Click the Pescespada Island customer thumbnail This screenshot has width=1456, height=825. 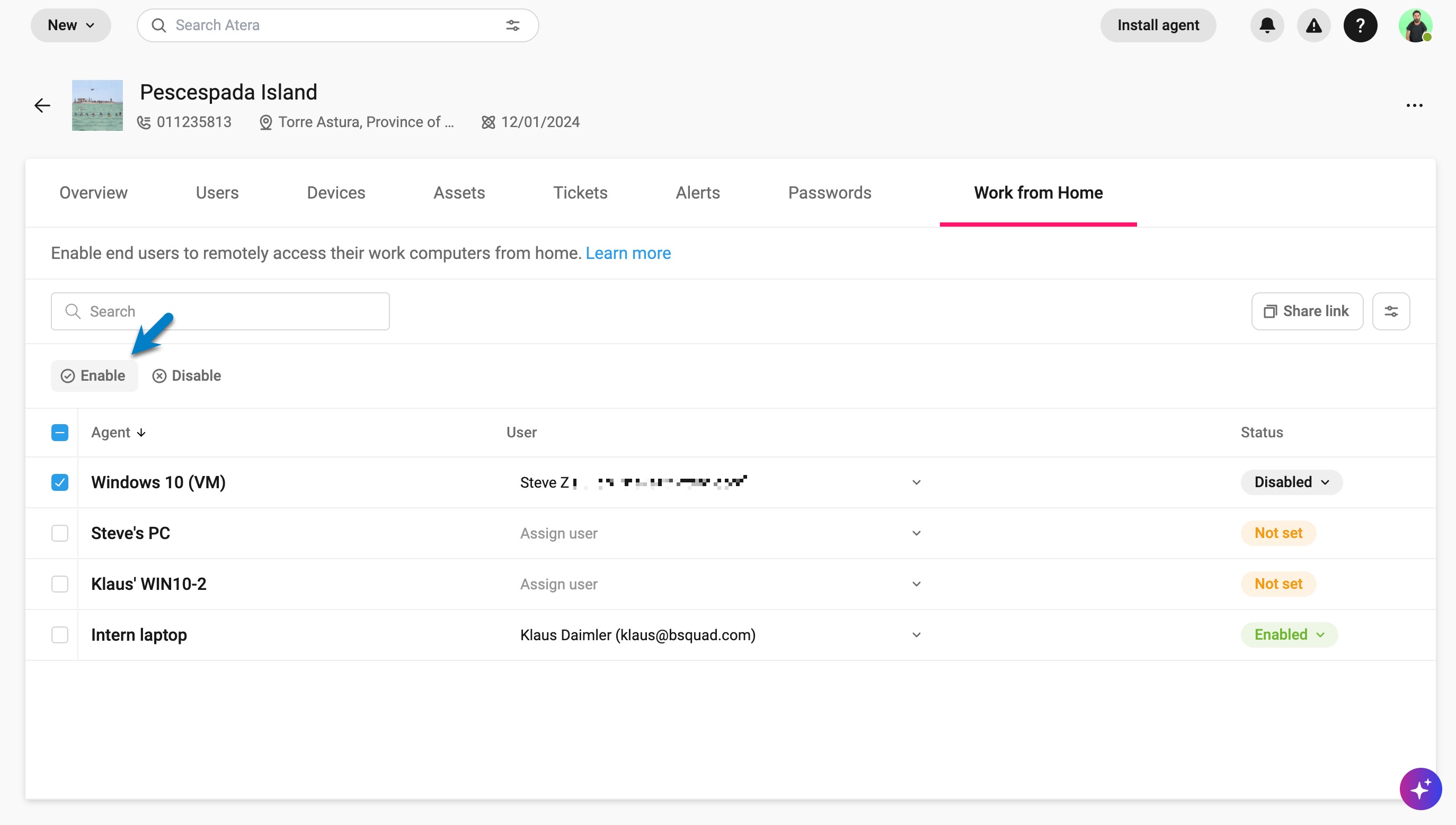(x=97, y=105)
